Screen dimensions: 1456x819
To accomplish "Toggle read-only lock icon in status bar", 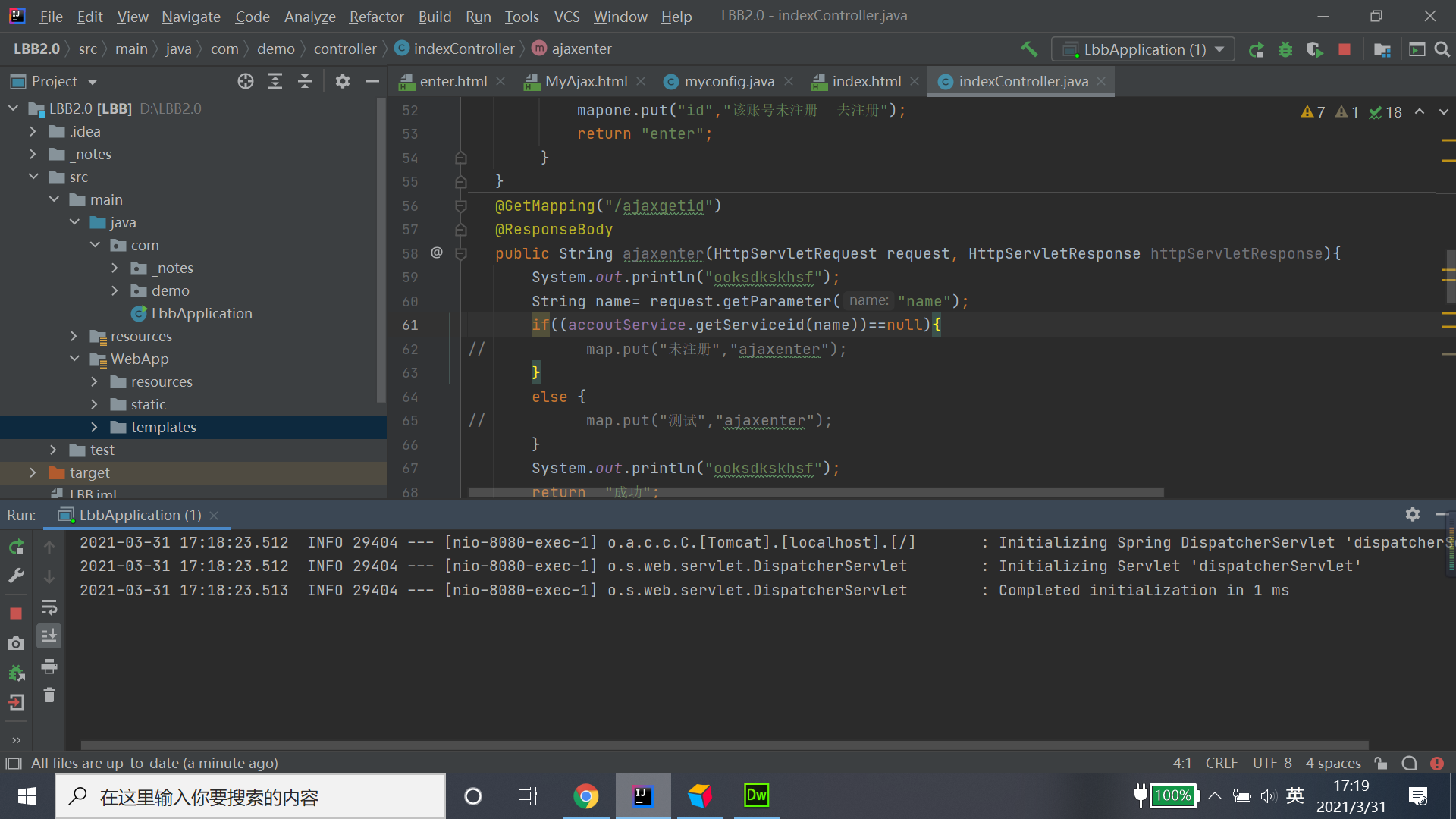I will [x=1381, y=763].
